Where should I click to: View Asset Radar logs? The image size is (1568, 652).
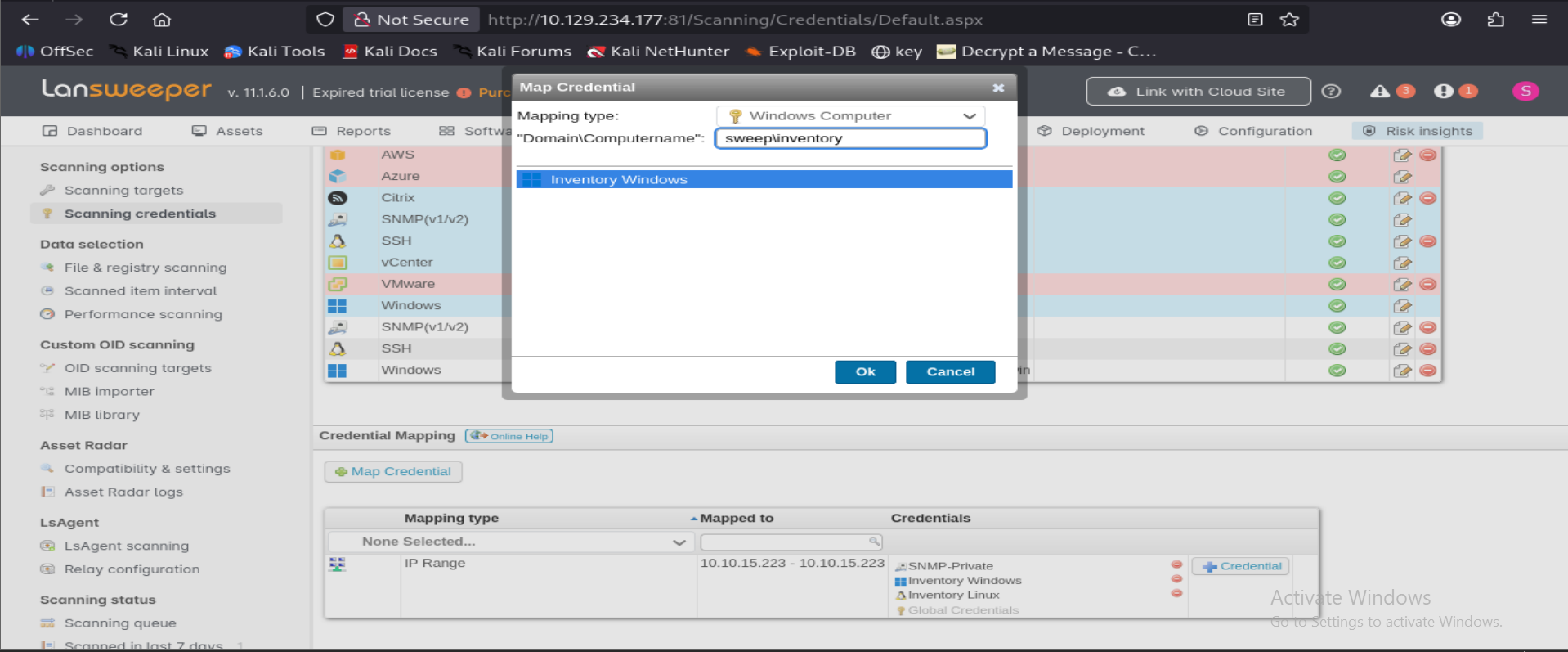coord(123,492)
